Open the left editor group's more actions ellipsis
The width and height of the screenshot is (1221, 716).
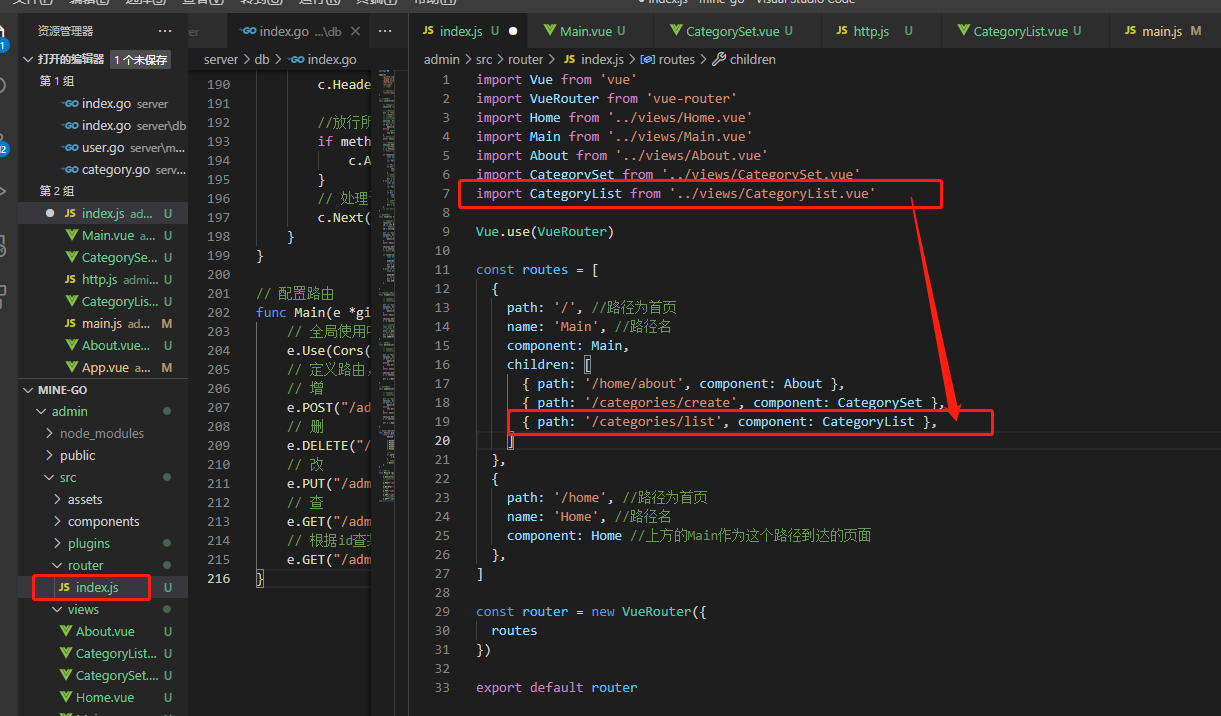click(385, 32)
